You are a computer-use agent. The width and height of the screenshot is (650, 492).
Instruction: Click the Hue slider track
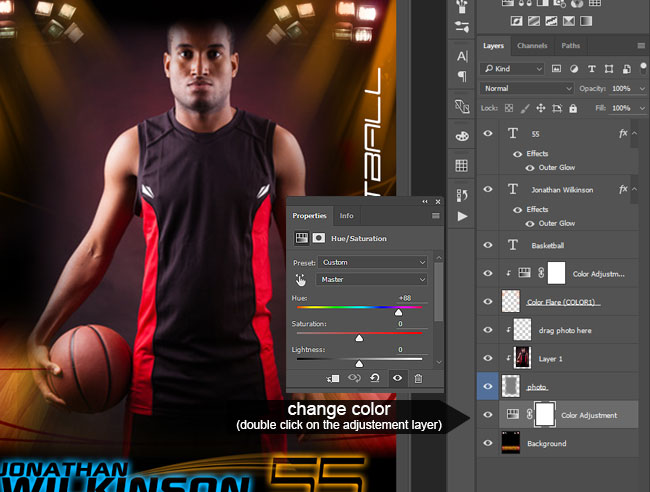tap(359, 307)
